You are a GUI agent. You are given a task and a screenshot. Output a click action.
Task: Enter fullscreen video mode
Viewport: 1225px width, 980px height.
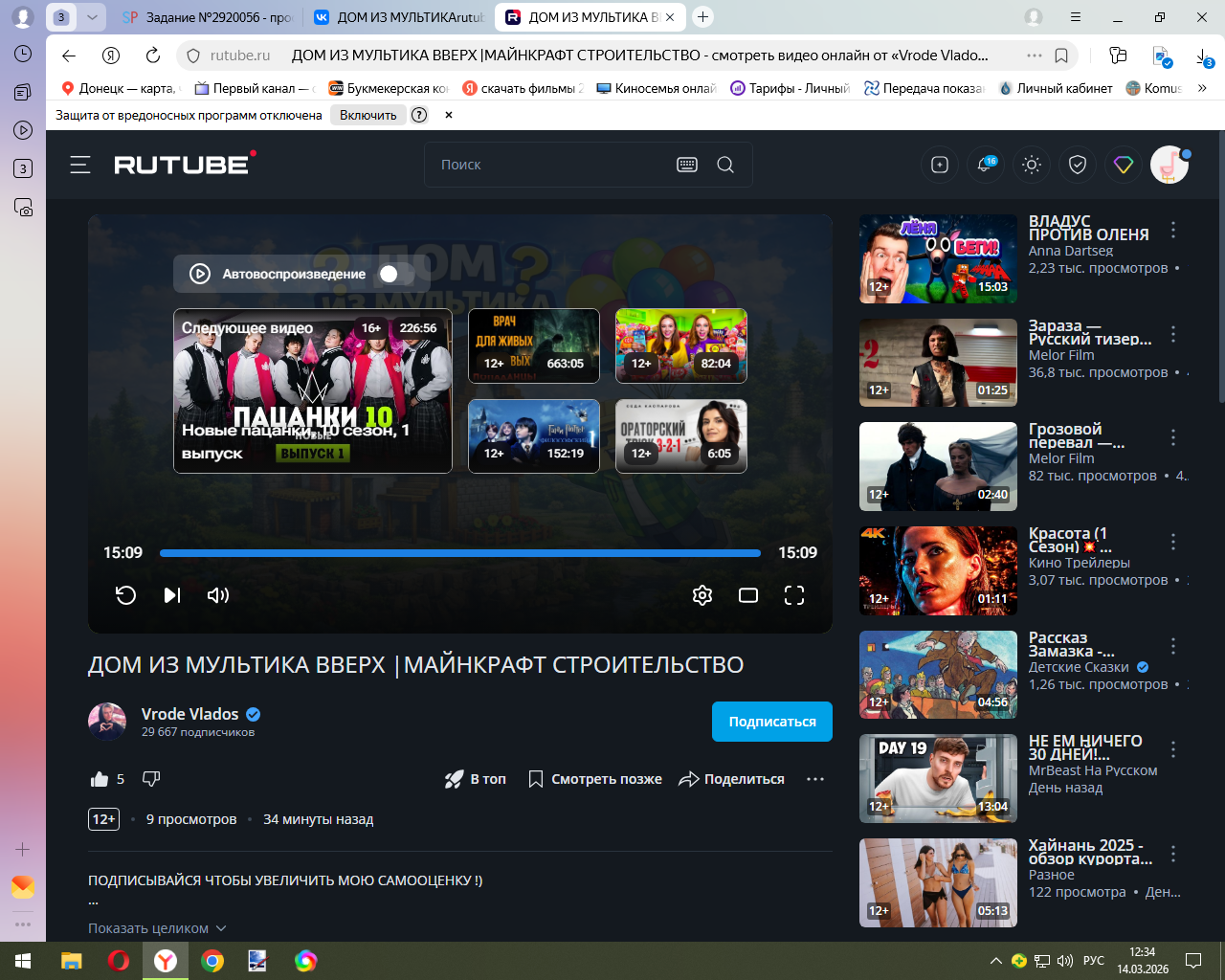coord(794,595)
